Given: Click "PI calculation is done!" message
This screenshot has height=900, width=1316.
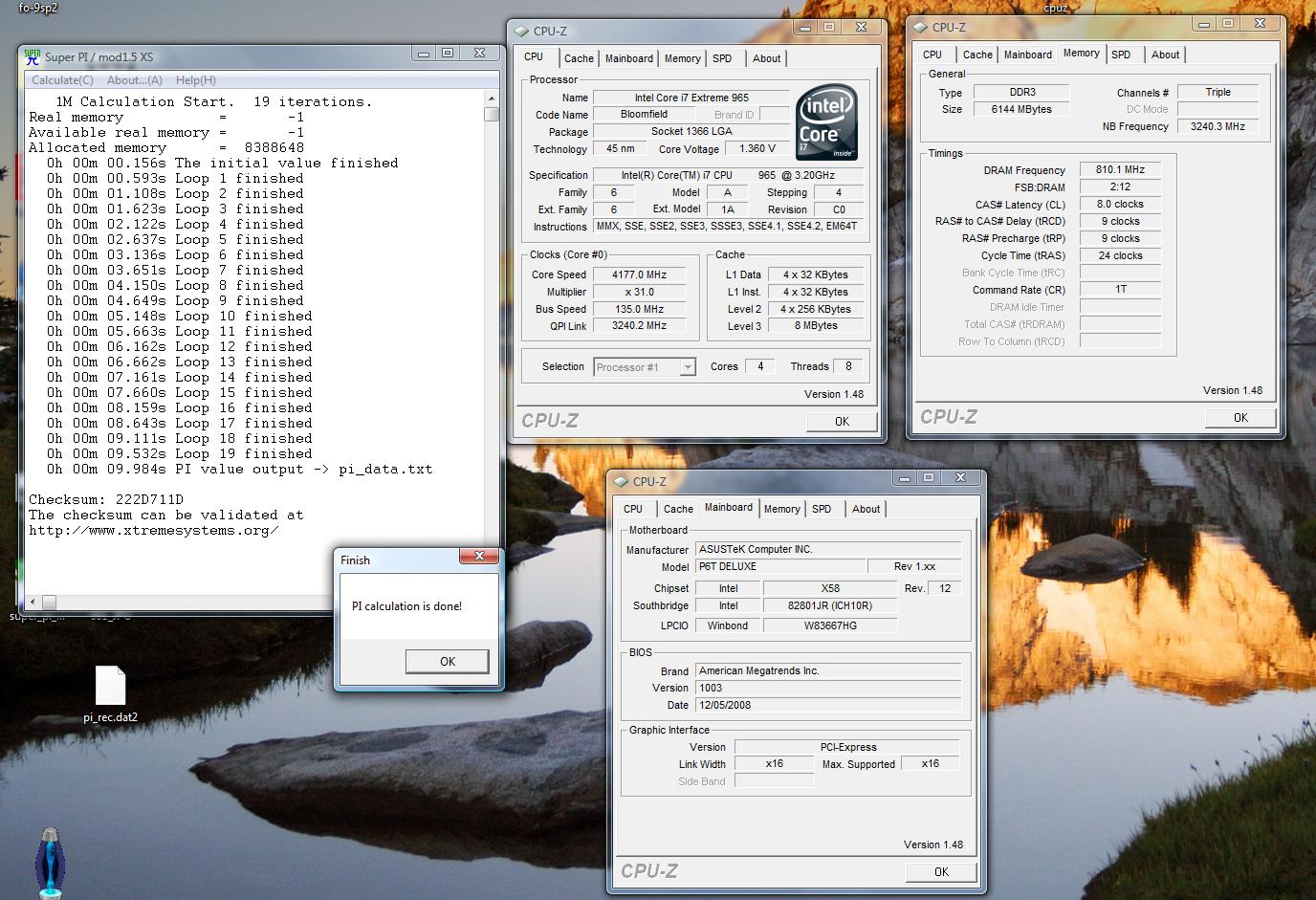Looking at the screenshot, I should tap(406, 606).
